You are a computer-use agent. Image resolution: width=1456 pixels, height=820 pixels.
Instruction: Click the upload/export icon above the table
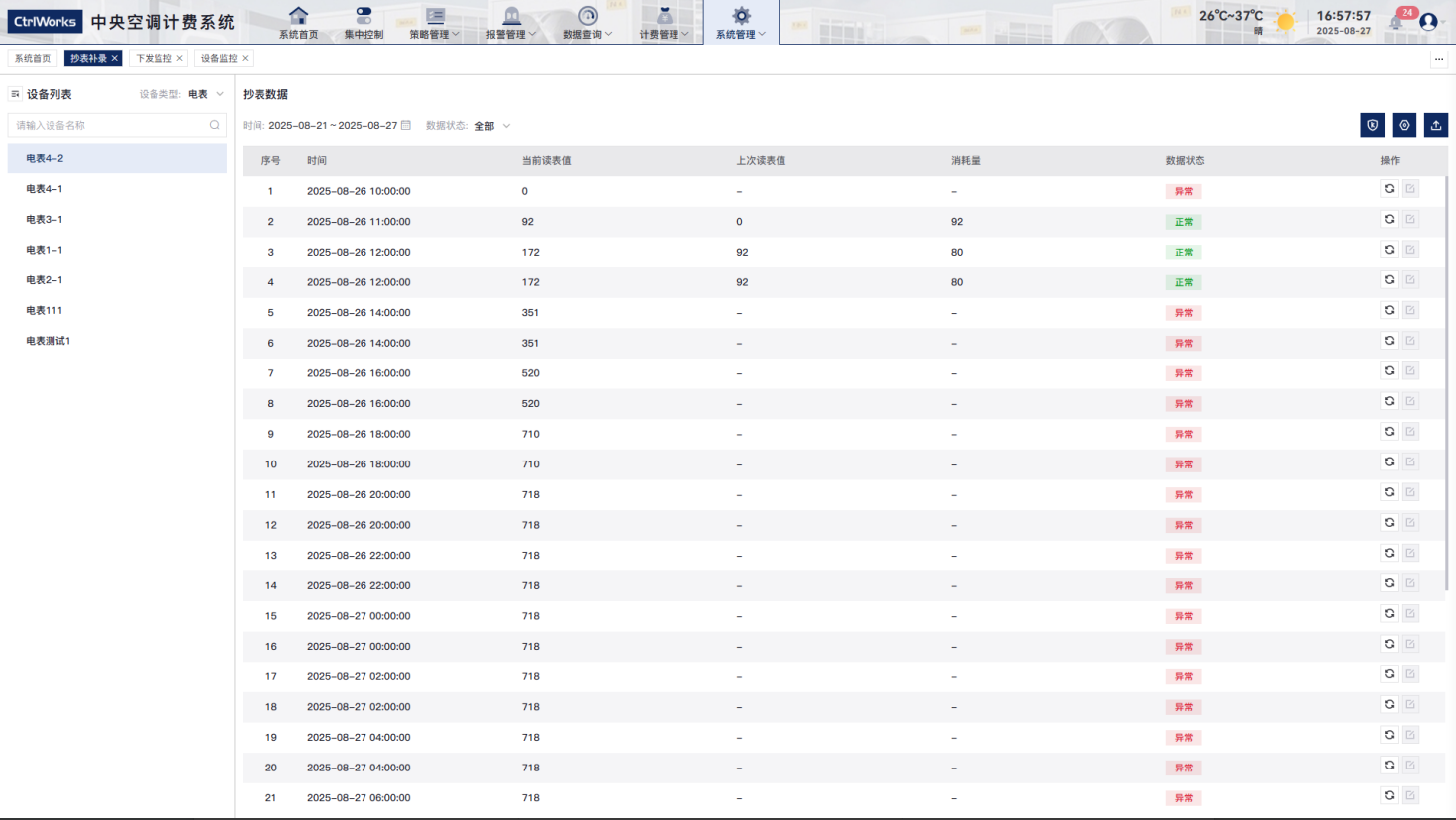pyautogui.click(x=1435, y=125)
